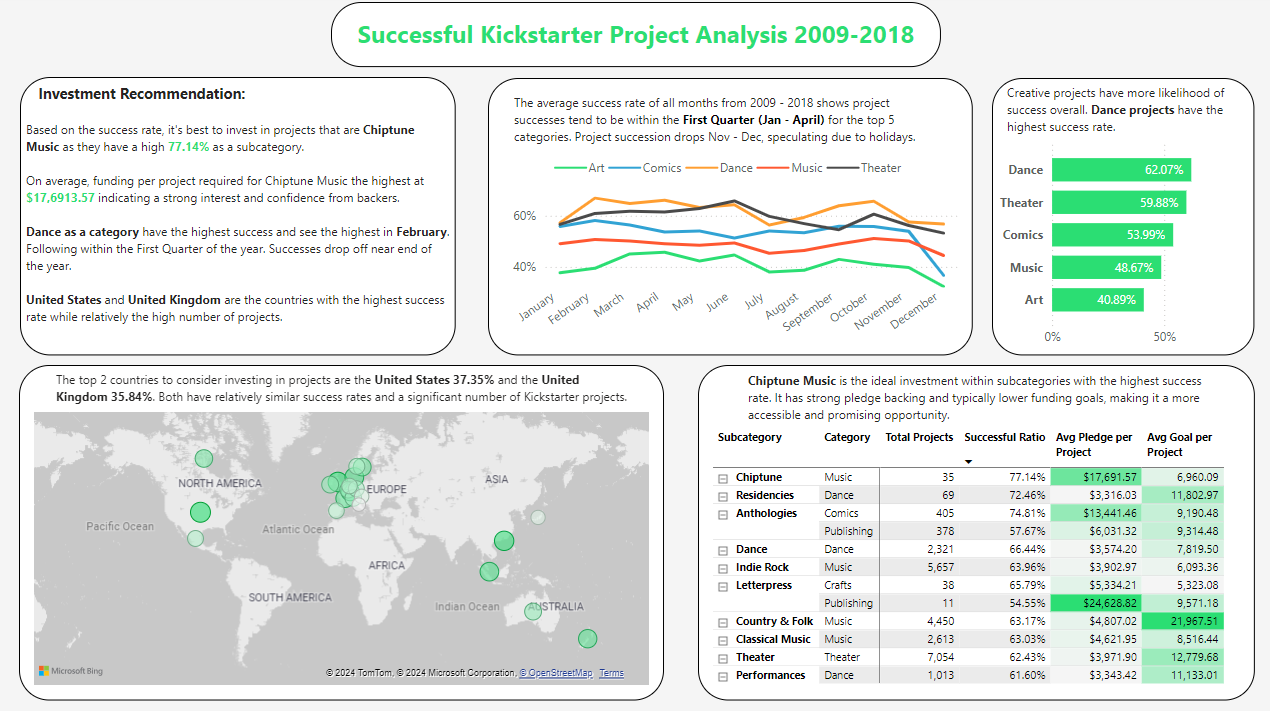
Task: Click the Indie Rock Total Projects 5,657
Action: click(x=920, y=567)
